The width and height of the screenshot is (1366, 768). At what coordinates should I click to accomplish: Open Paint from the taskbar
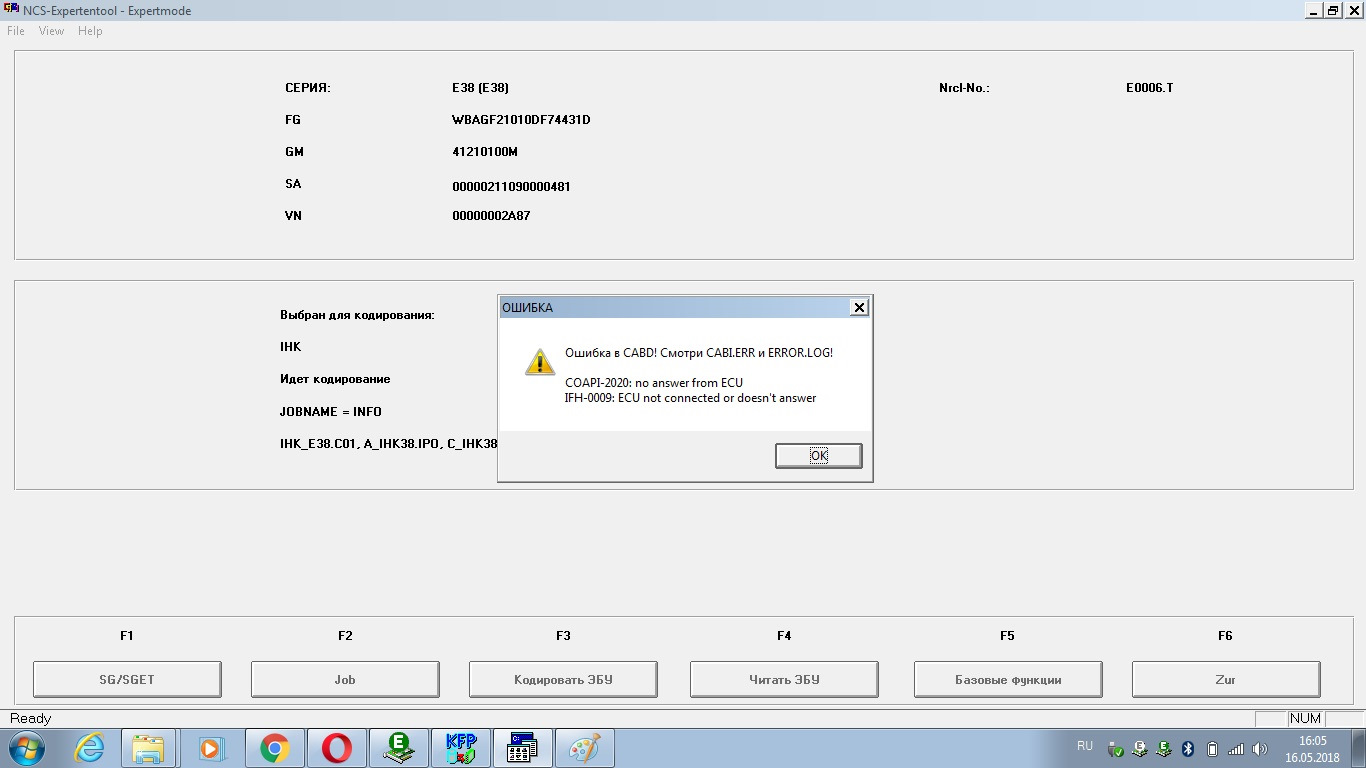[585, 748]
